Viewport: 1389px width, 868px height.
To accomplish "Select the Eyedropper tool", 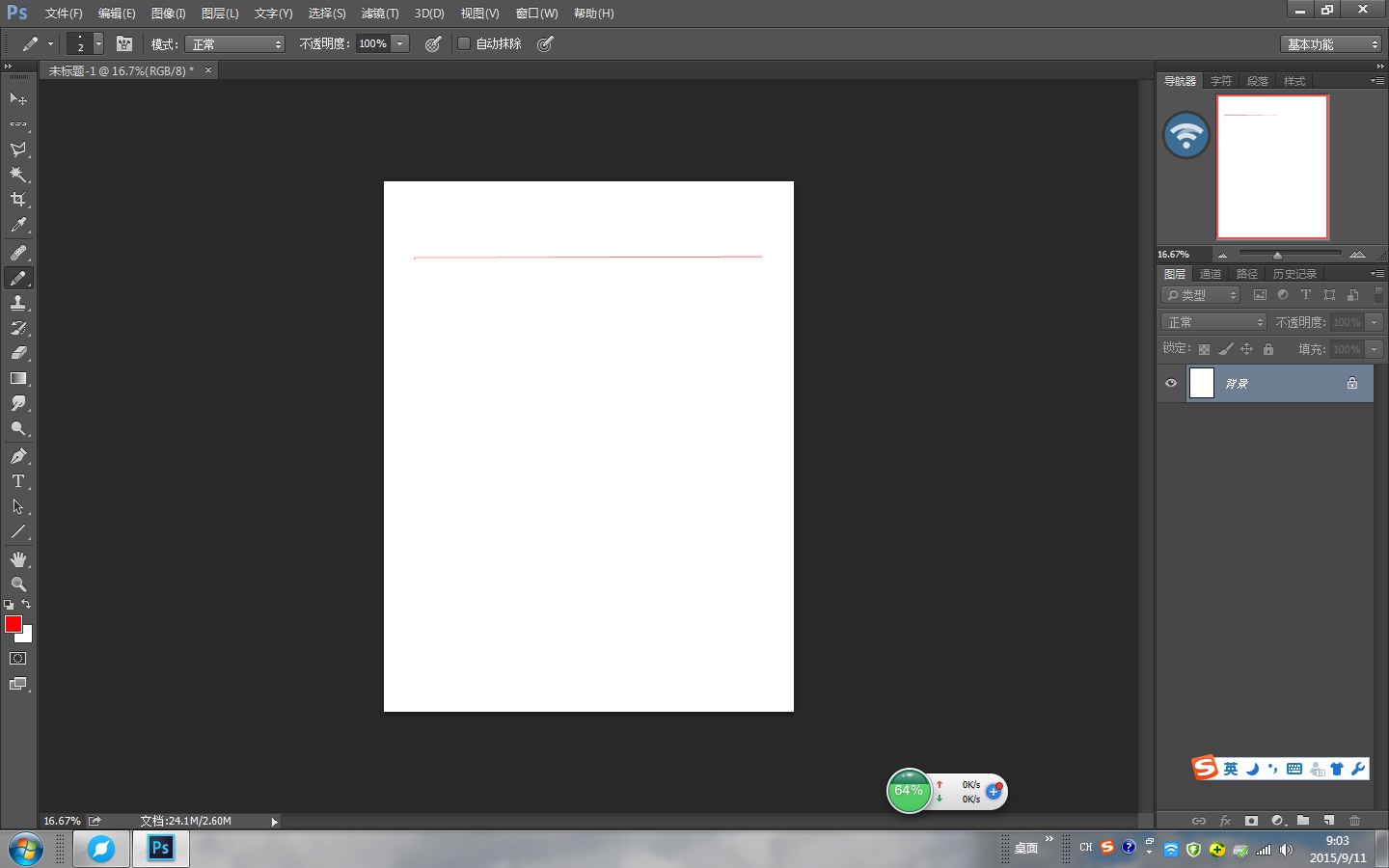I will (18, 225).
